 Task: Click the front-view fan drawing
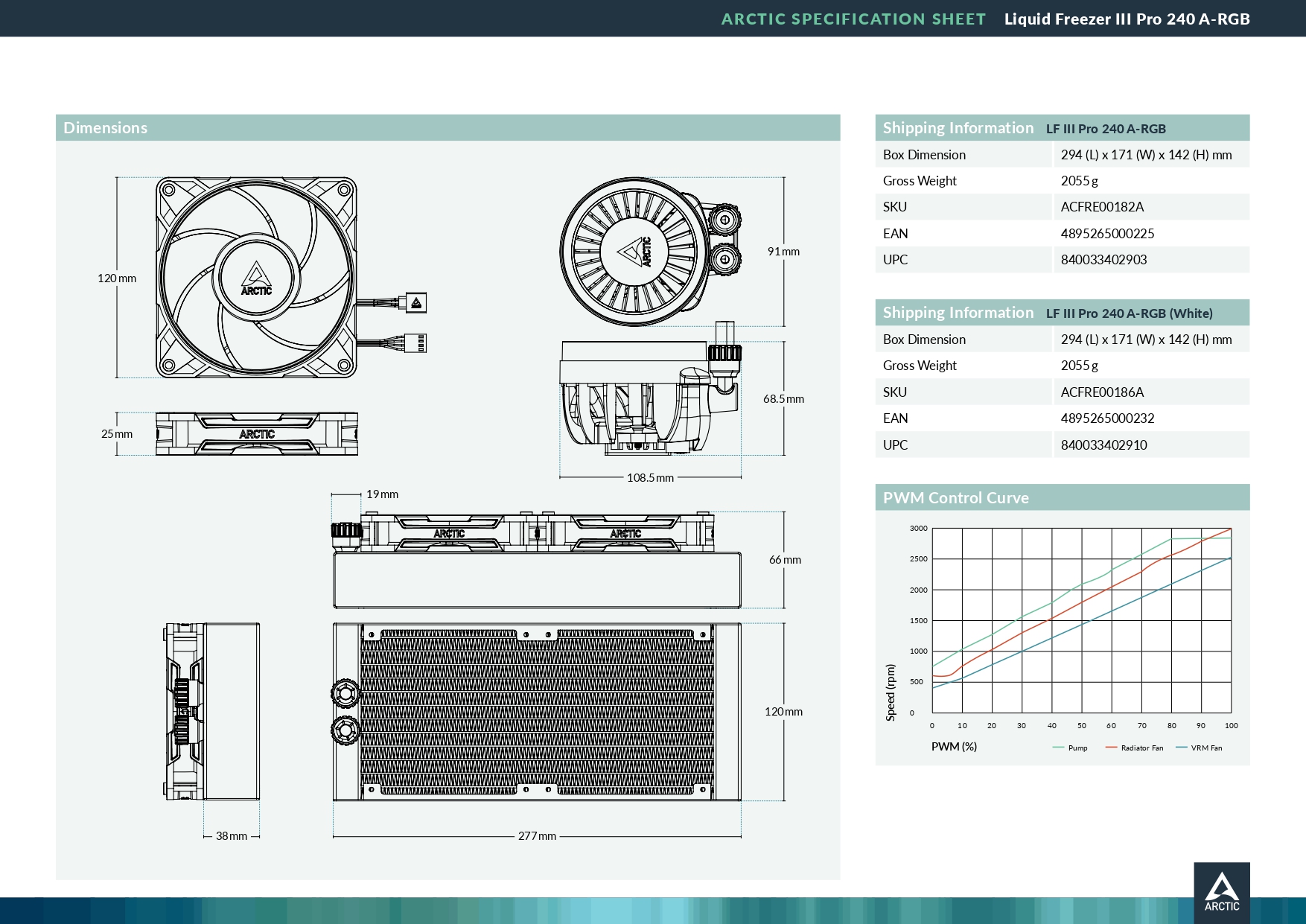[x=256, y=277]
